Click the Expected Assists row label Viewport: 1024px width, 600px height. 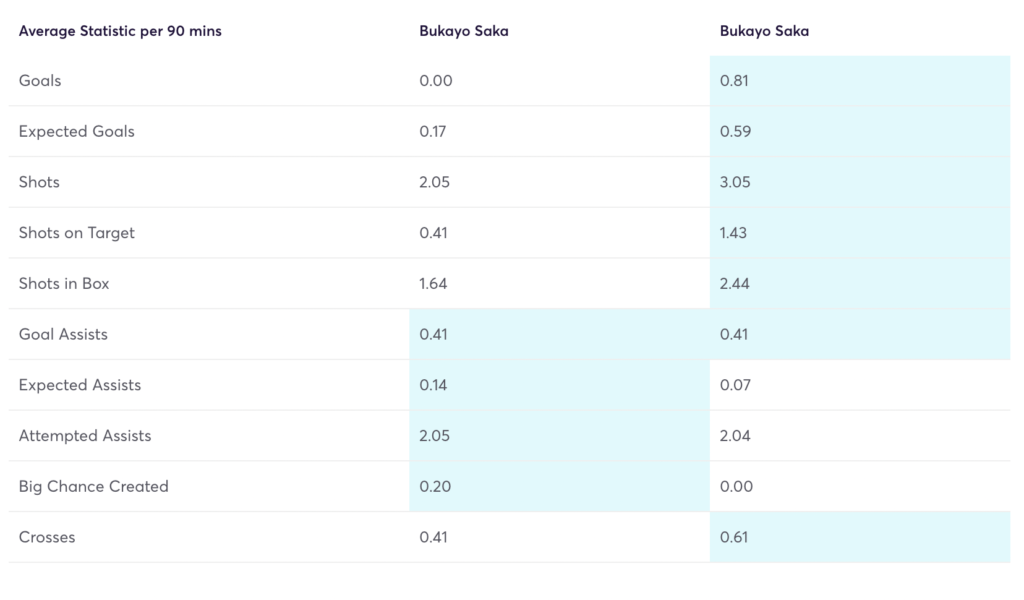[x=79, y=385]
